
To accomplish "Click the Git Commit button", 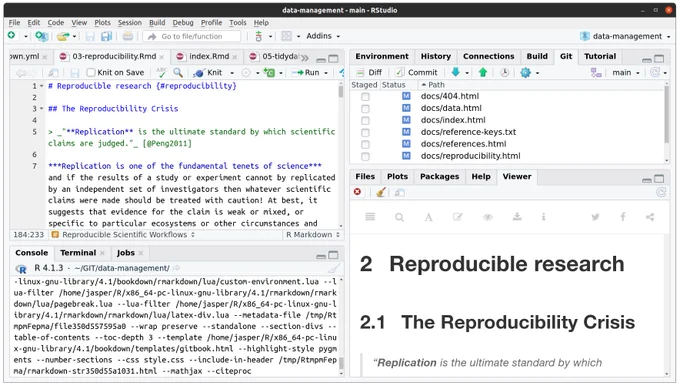I will [x=416, y=72].
